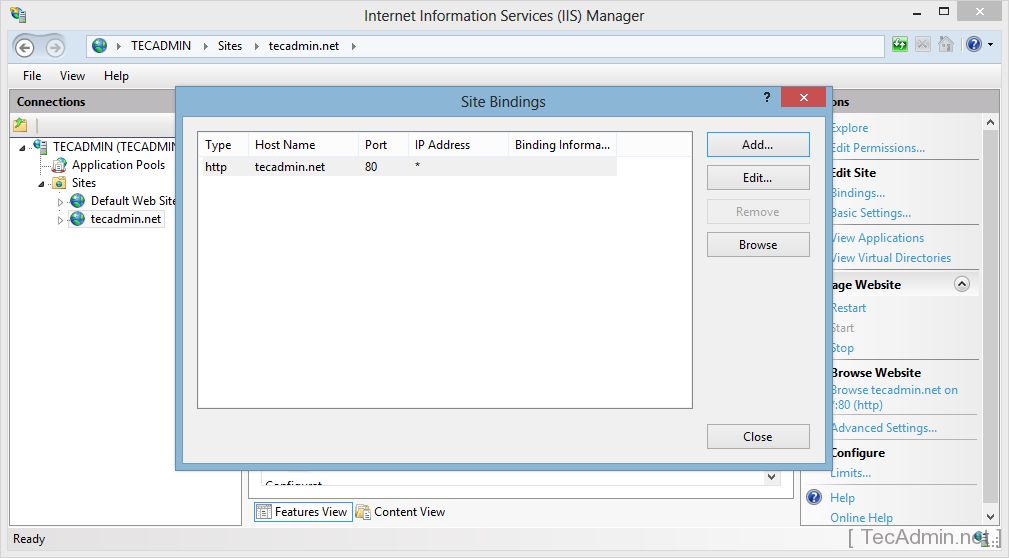Expand arrow after Sites in breadcrumb
The width and height of the screenshot is (1009, 558).
(256, 46)
